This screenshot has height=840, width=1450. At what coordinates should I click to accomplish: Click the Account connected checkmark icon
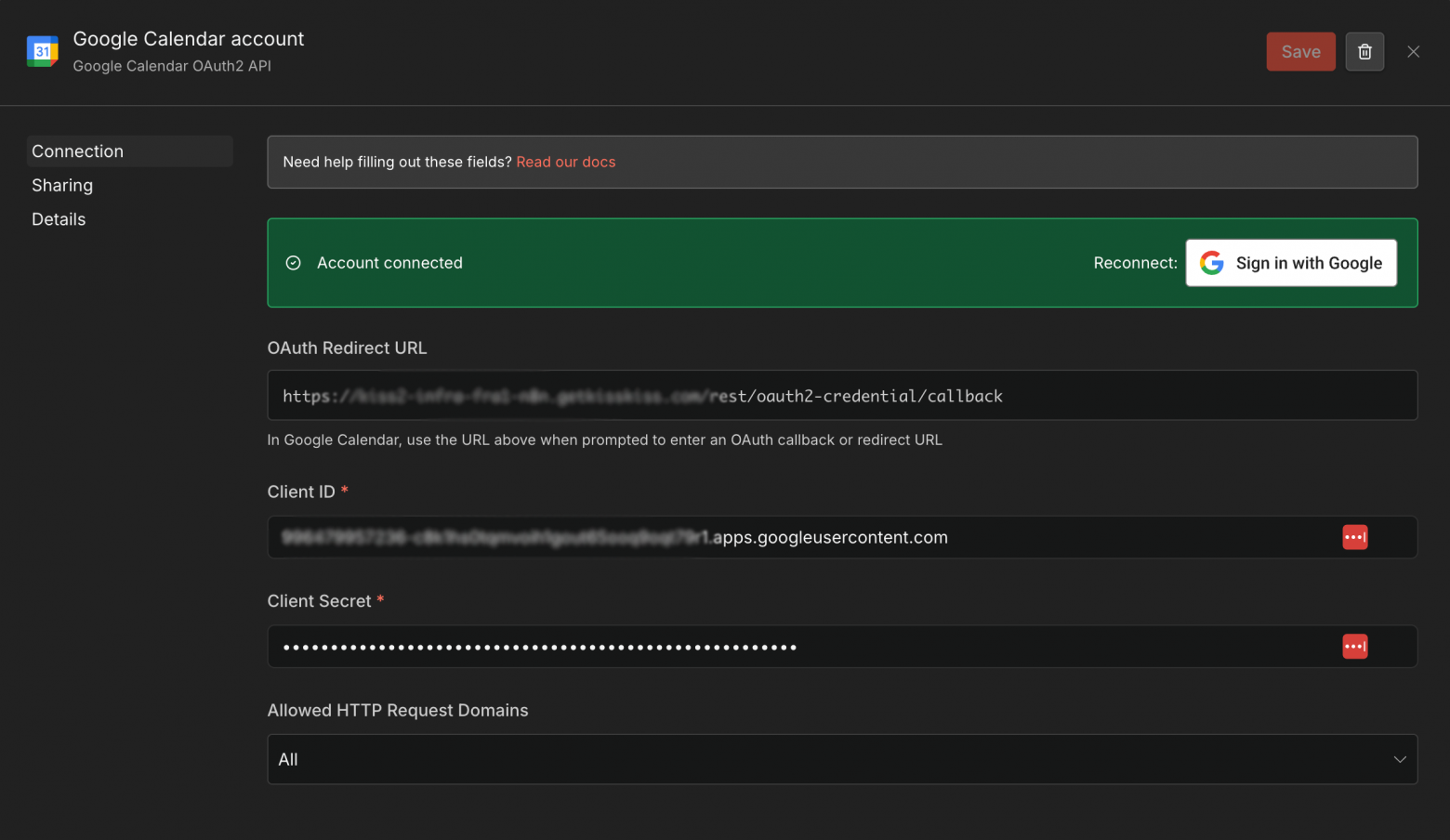click(293, 263)
